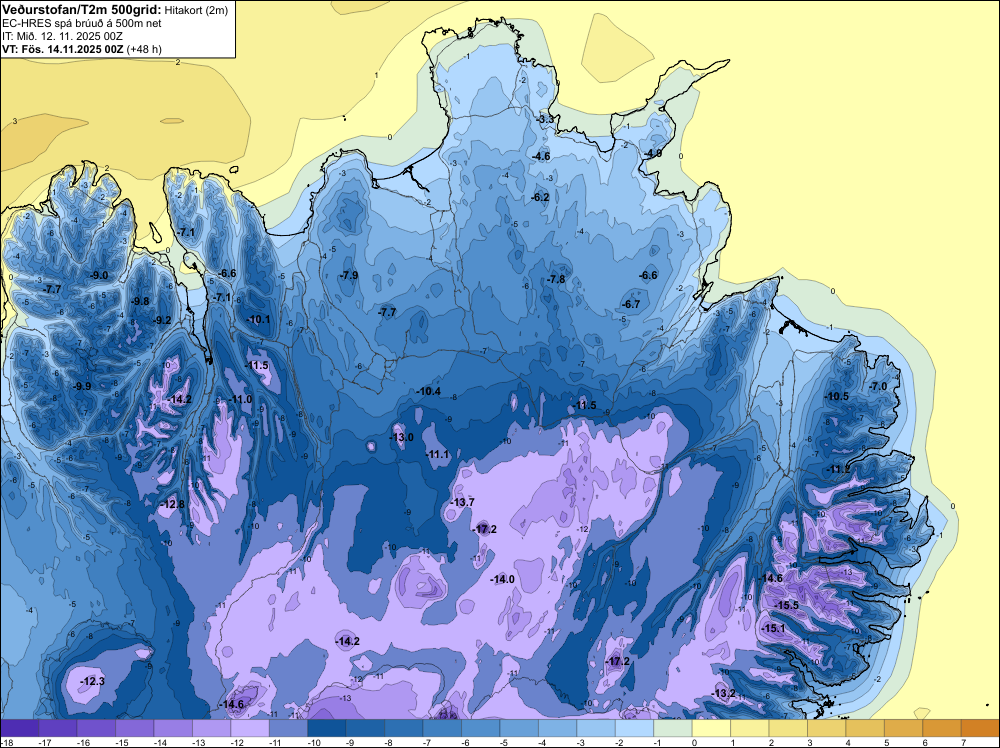
Task: Click the legend swatch between -12 and -11
Action: tap(250, 728)
